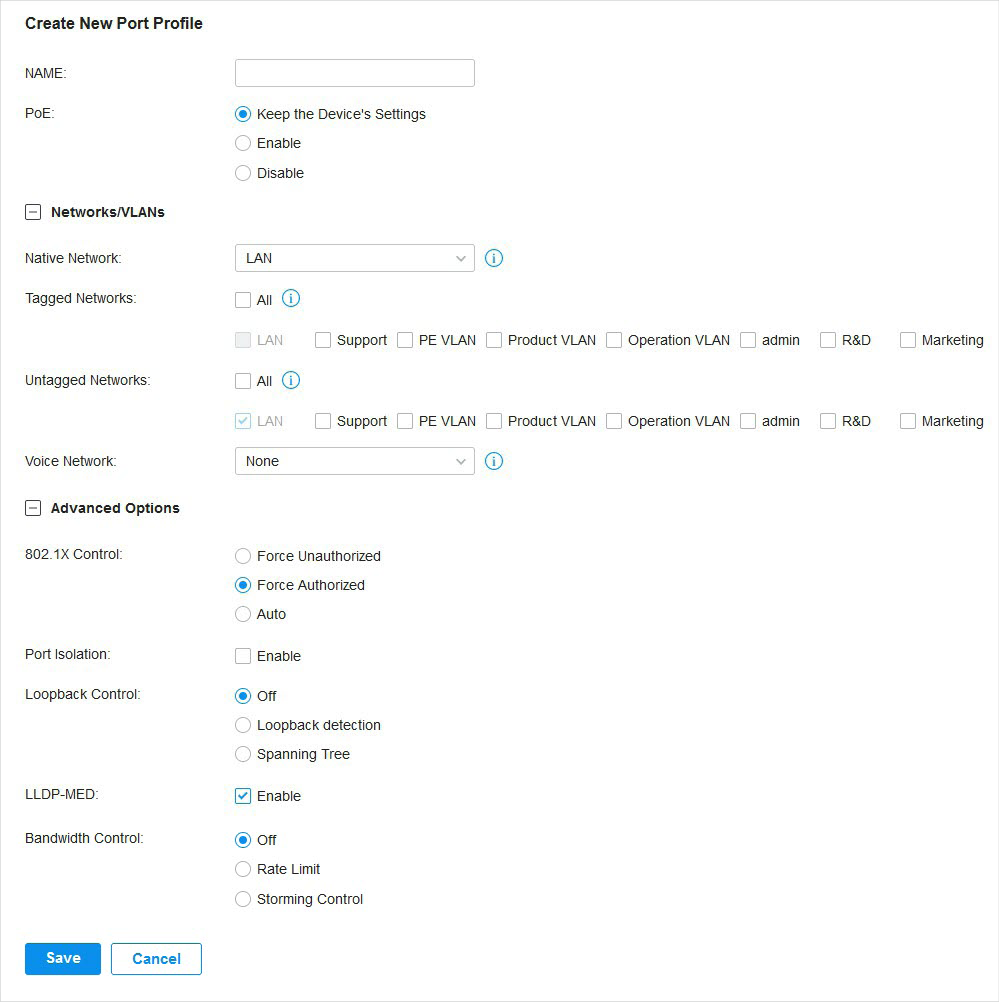Viewport: 999px width, 1002px height.
Task: Click the info icon next to Untagged Networks All
Action: tap(291, 380)
